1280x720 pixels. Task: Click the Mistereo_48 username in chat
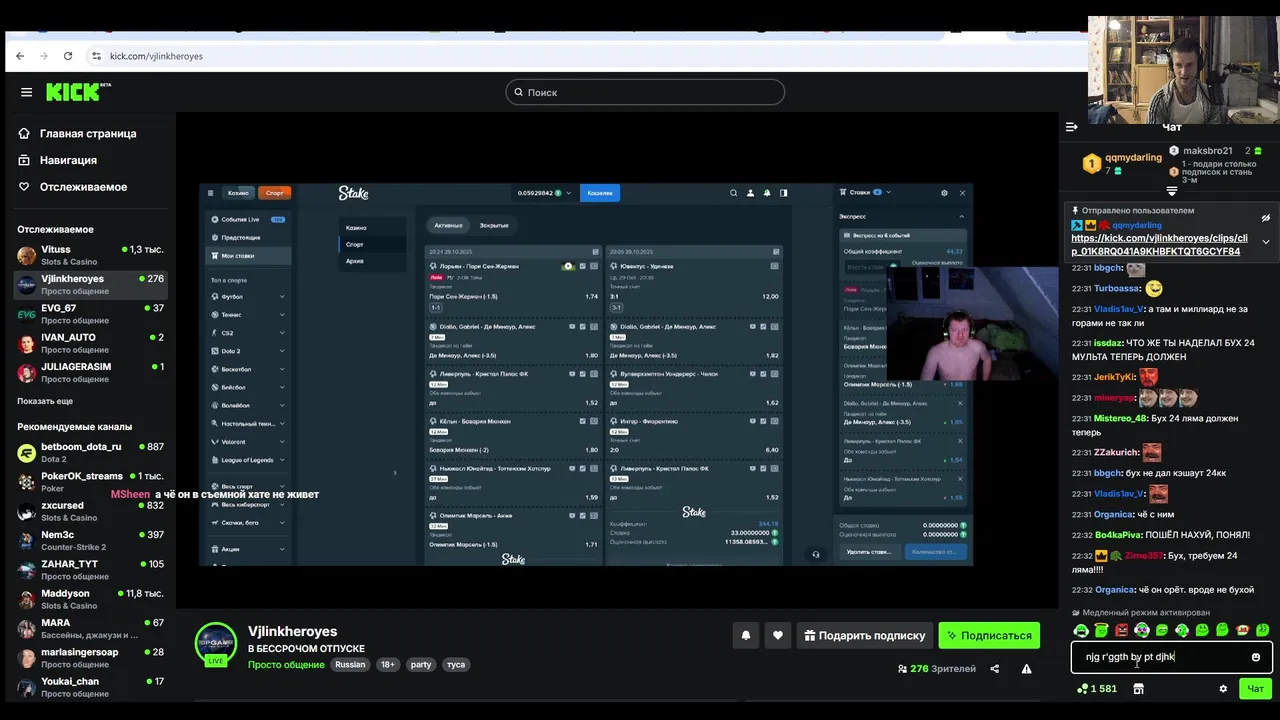[x=1120, y=418]
